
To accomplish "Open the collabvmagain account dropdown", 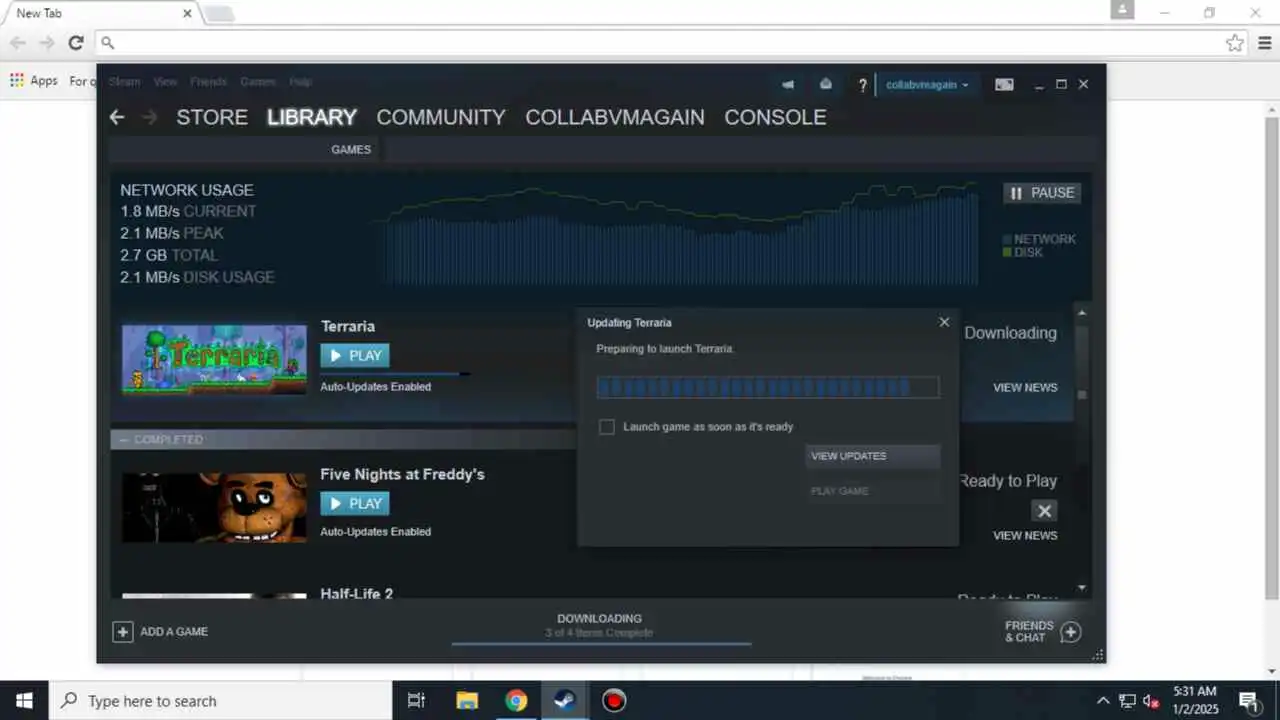I will point(927,85).
